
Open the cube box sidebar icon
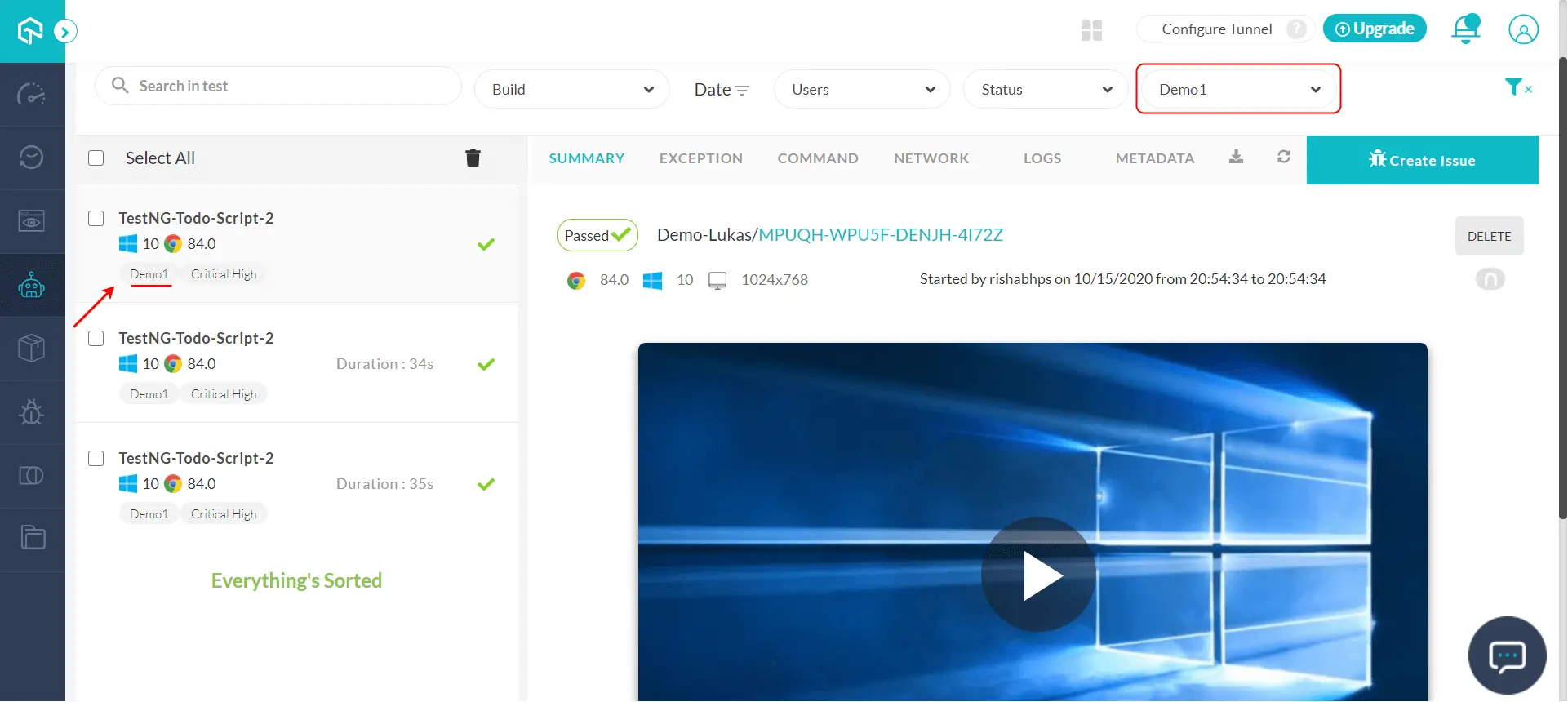[32, 349]
